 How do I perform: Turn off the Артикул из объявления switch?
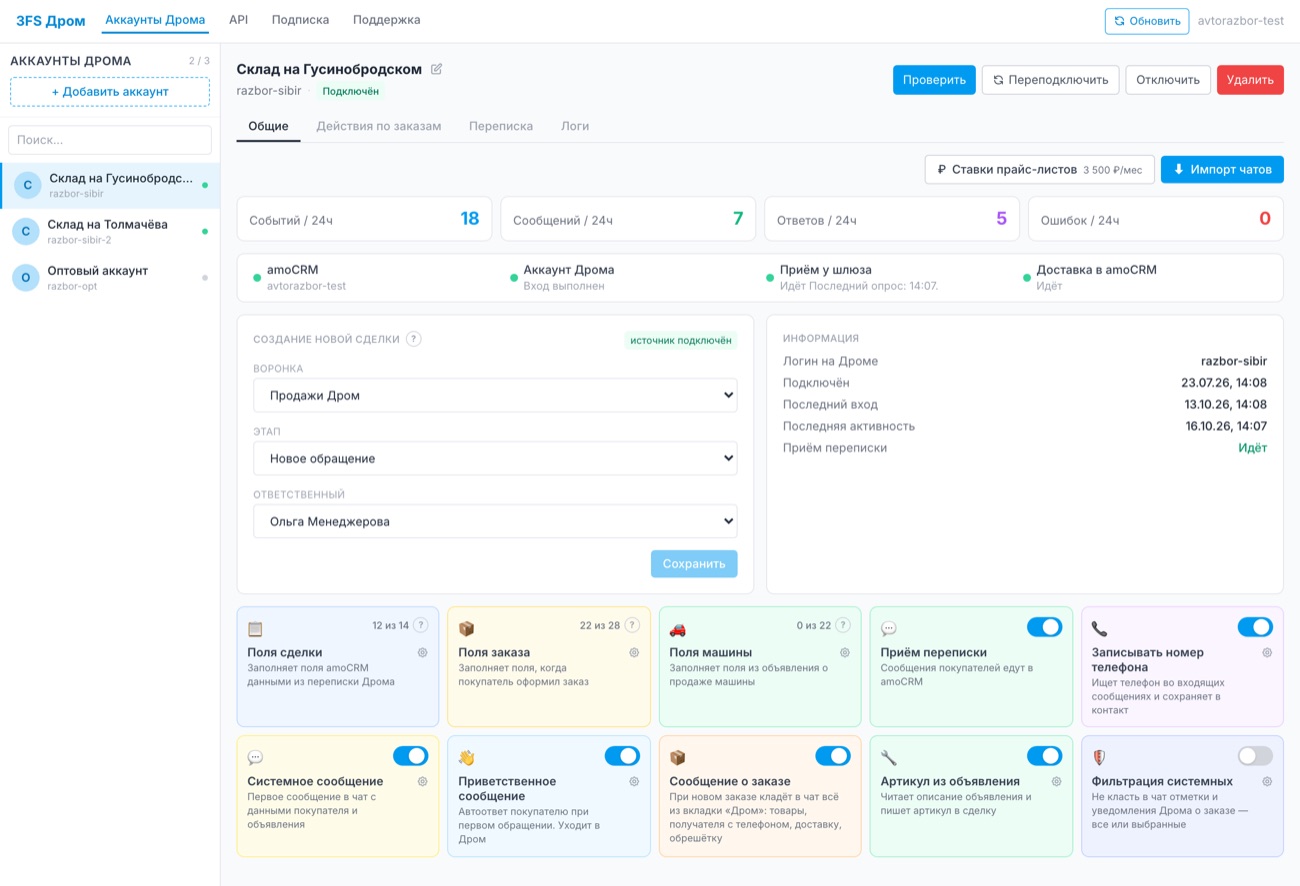[1044, 756]
